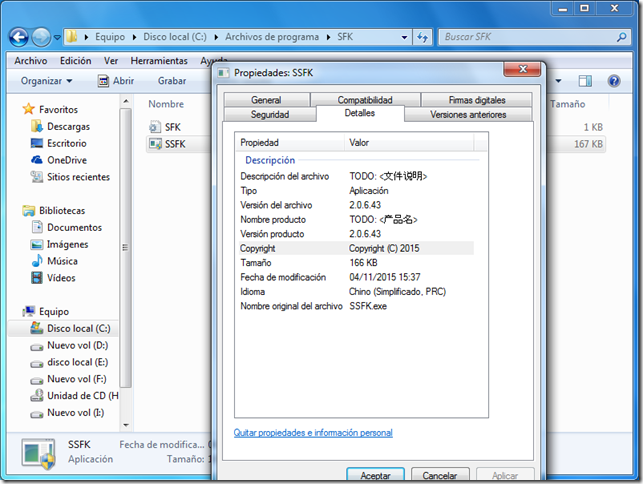
Task: Select Bibliotecas in navigation pane
Action: (x=54, y=211)
